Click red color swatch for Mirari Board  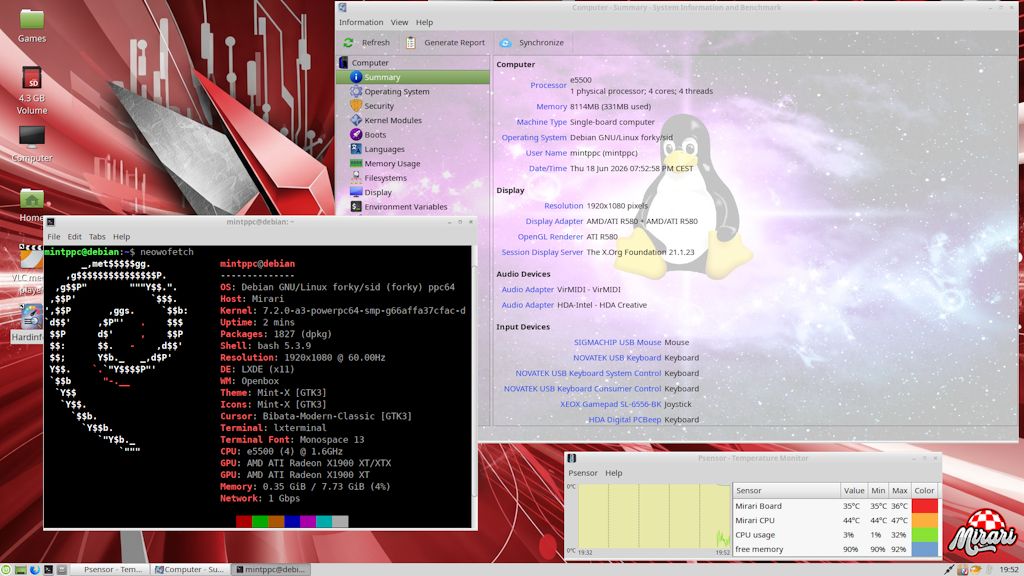pyautogui.click(x=925, y=505)
